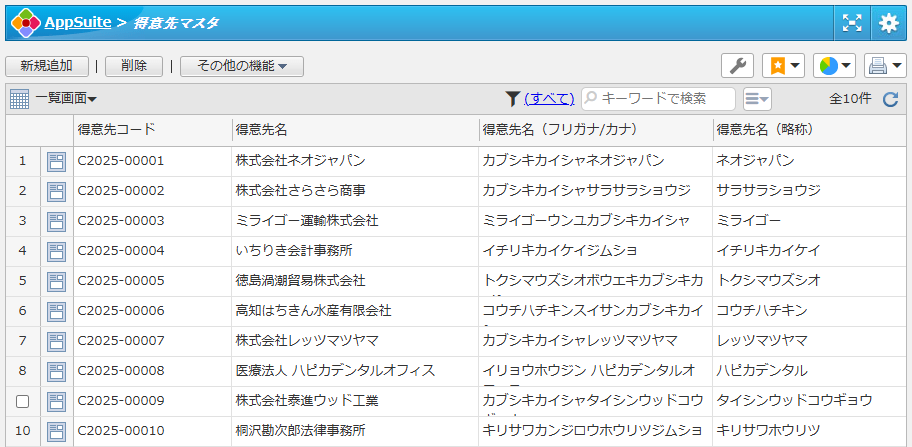912x447 pixels.
Task: Click the 新規追加 button
Action: coord(46,66)
